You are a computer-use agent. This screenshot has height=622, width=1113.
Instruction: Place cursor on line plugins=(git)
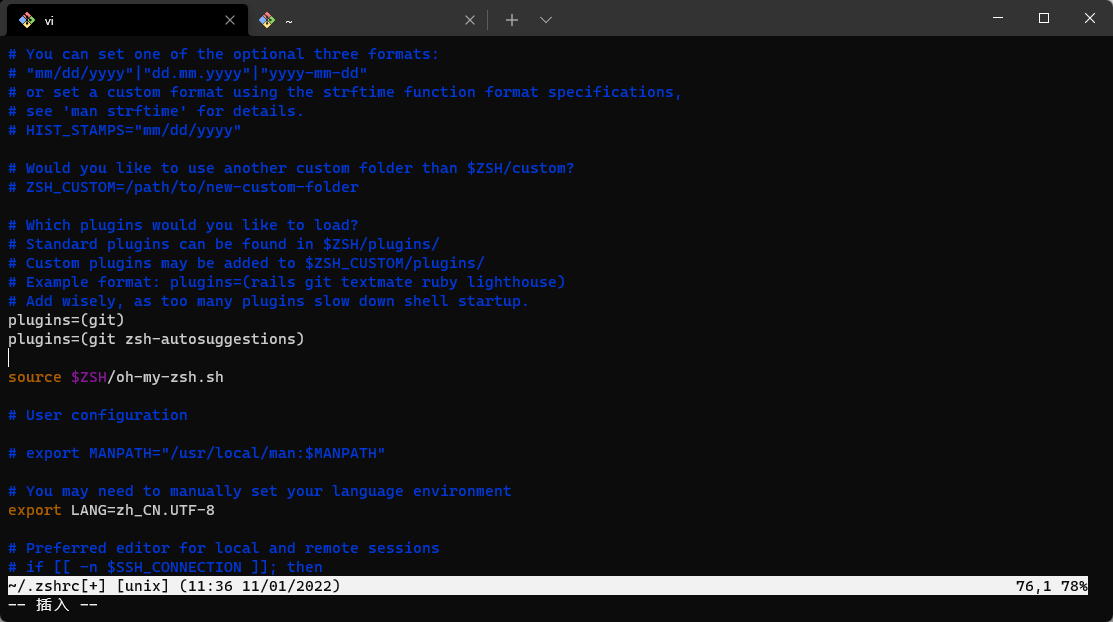point(66,320)
